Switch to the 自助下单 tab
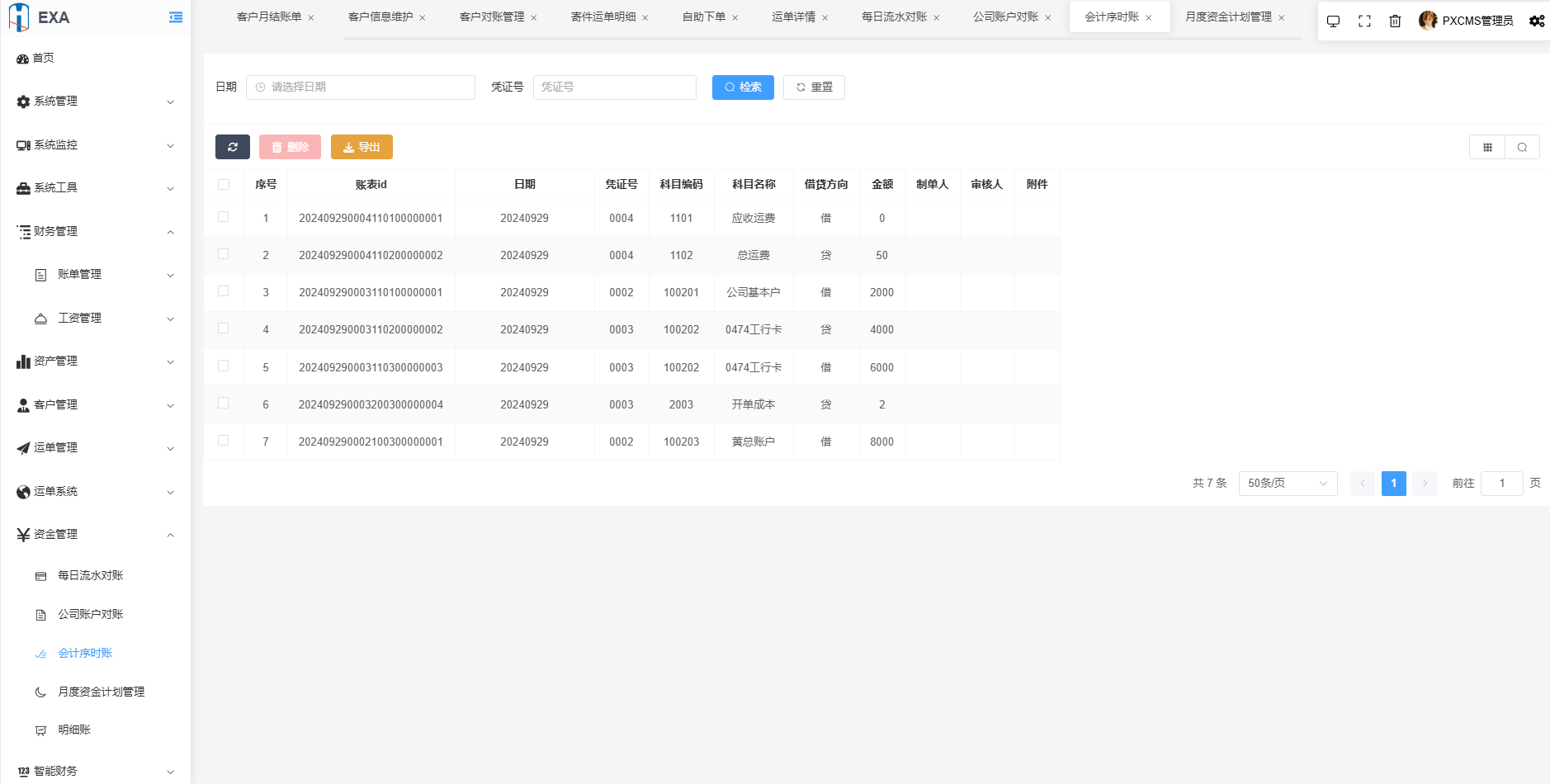 click(704, 17)
